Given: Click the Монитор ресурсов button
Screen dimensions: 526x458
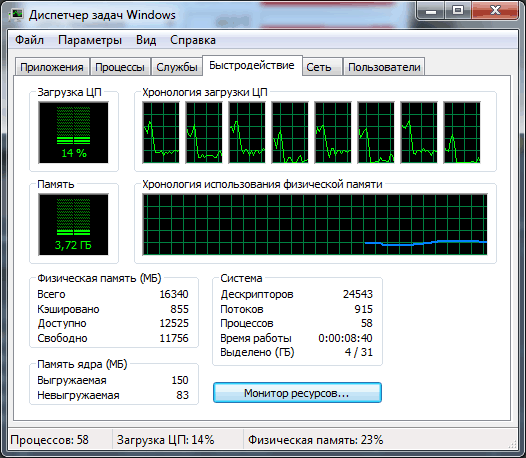Looking at the screenshot, I should [x=297, y=393].
